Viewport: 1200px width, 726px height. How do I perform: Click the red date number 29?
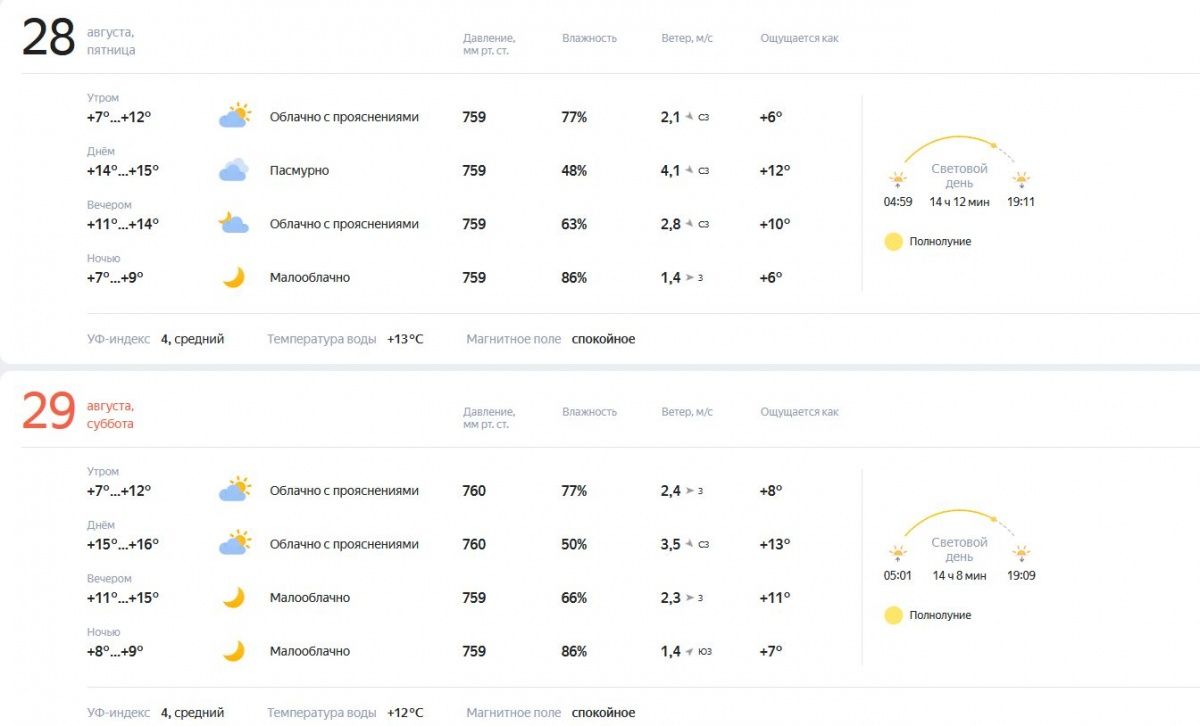pos(49,412)
